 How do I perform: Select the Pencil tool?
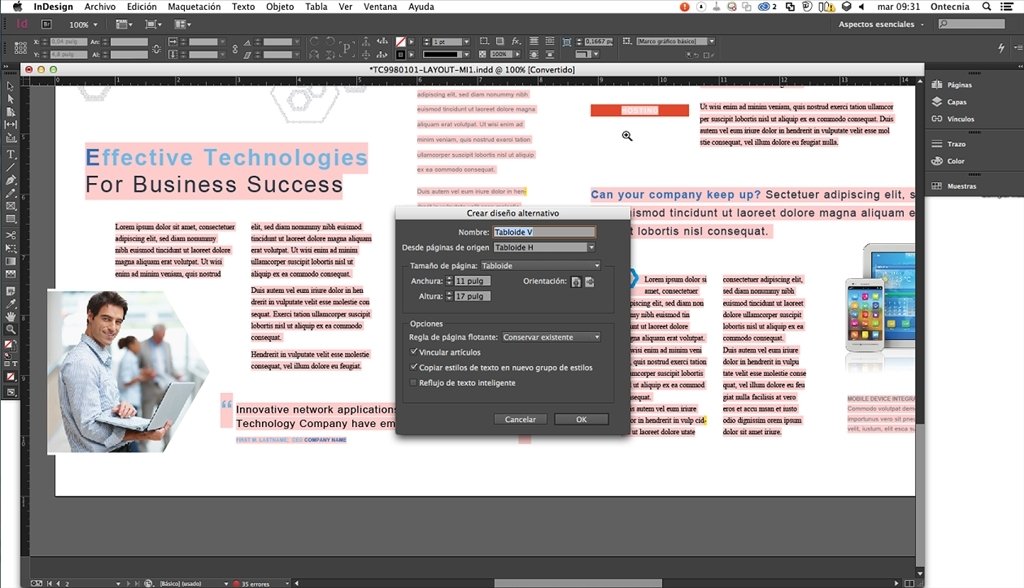(10, 193)
